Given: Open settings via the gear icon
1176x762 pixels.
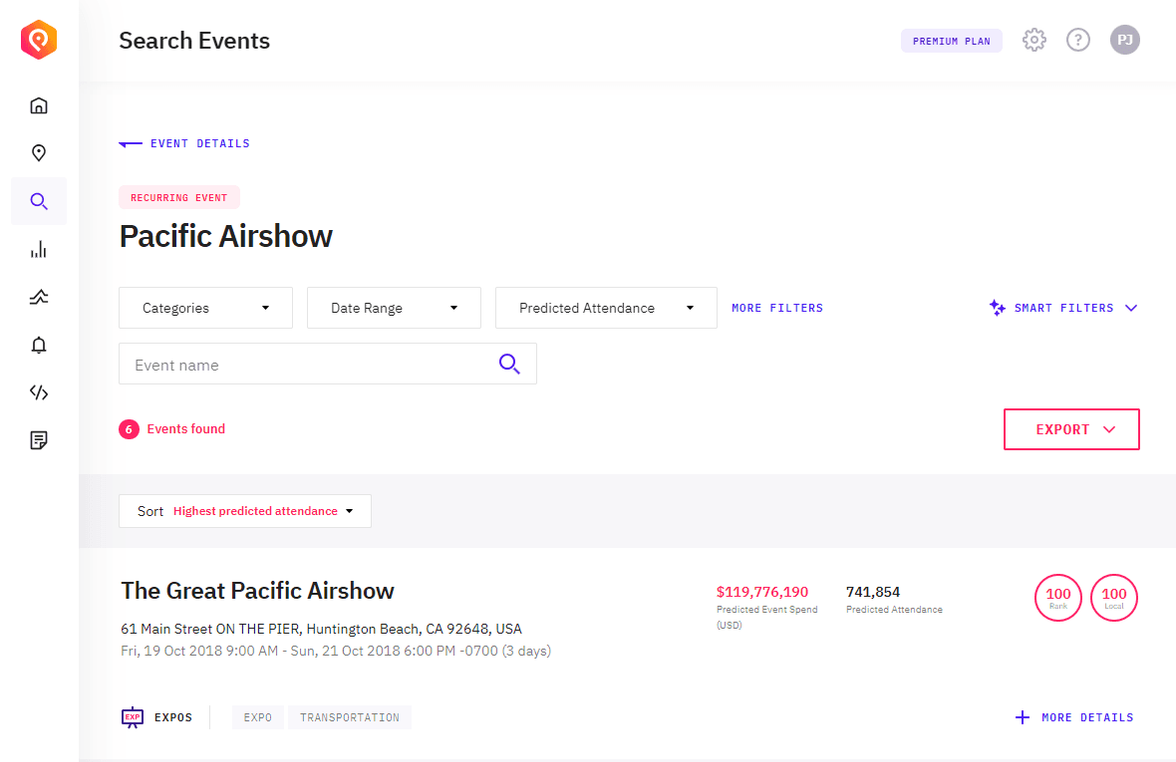Looking at the screenshot, I should point(1034,40).
